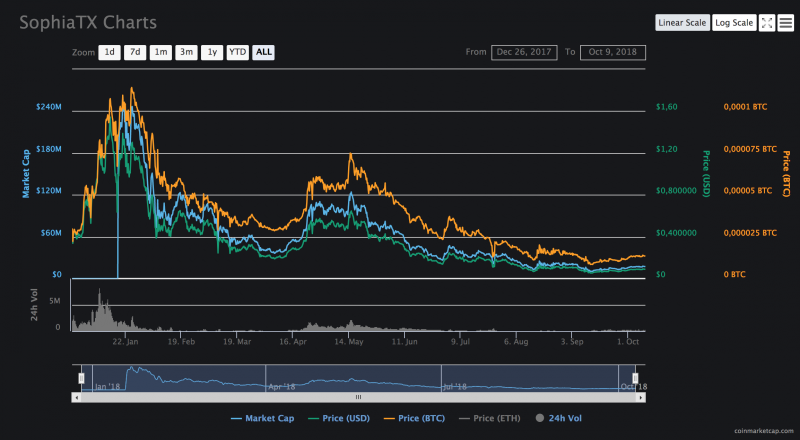Click the 5M volume axis label
800x440 pixels.
coord(55,301)
